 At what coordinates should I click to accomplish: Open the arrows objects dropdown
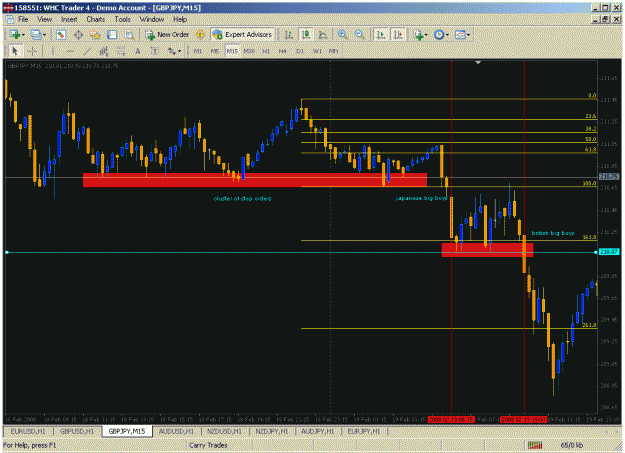coord(174,51)
